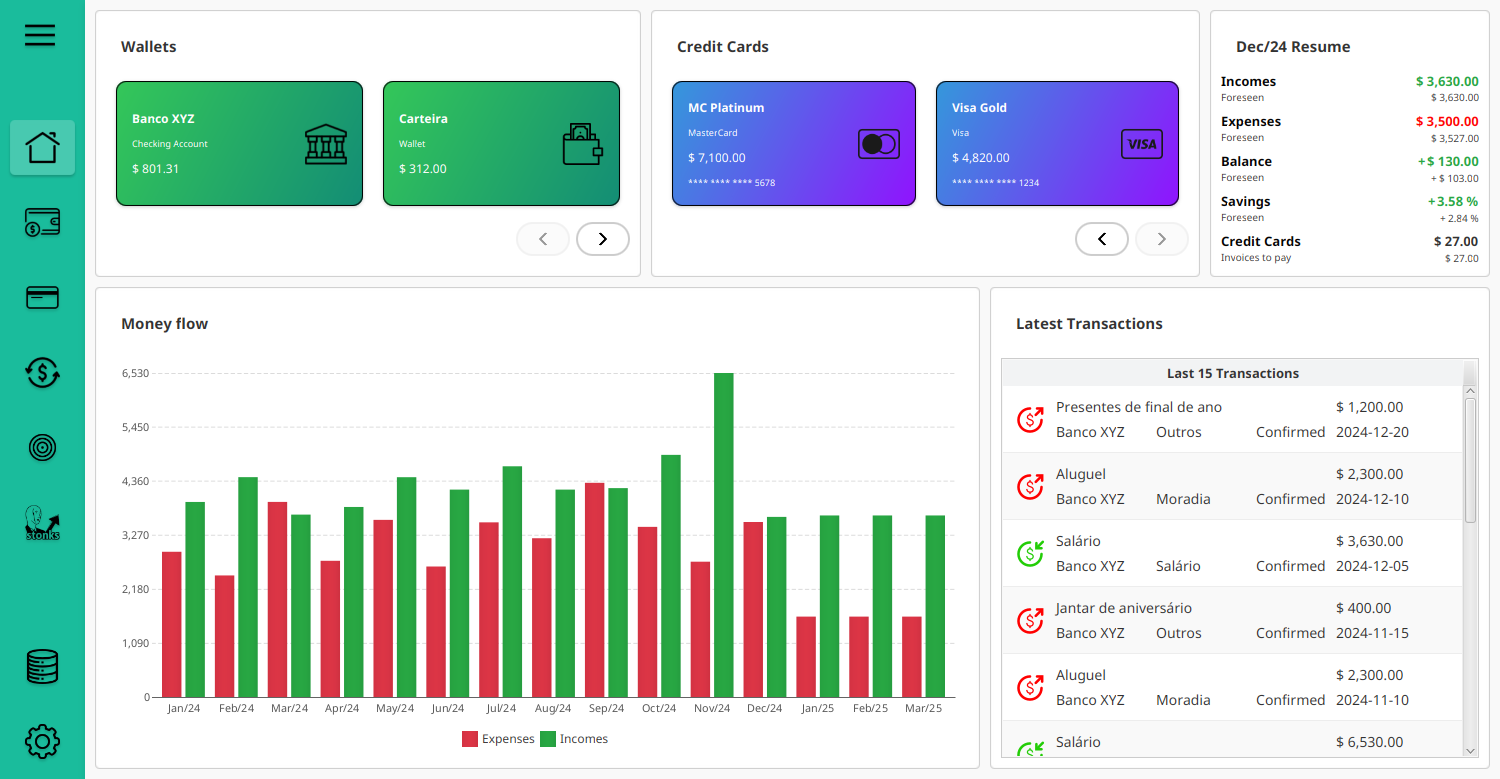The height and width of the screenshot is (779, 1500).
Task: Click the wallet icon on Carteira card
Action: (582, 144)
